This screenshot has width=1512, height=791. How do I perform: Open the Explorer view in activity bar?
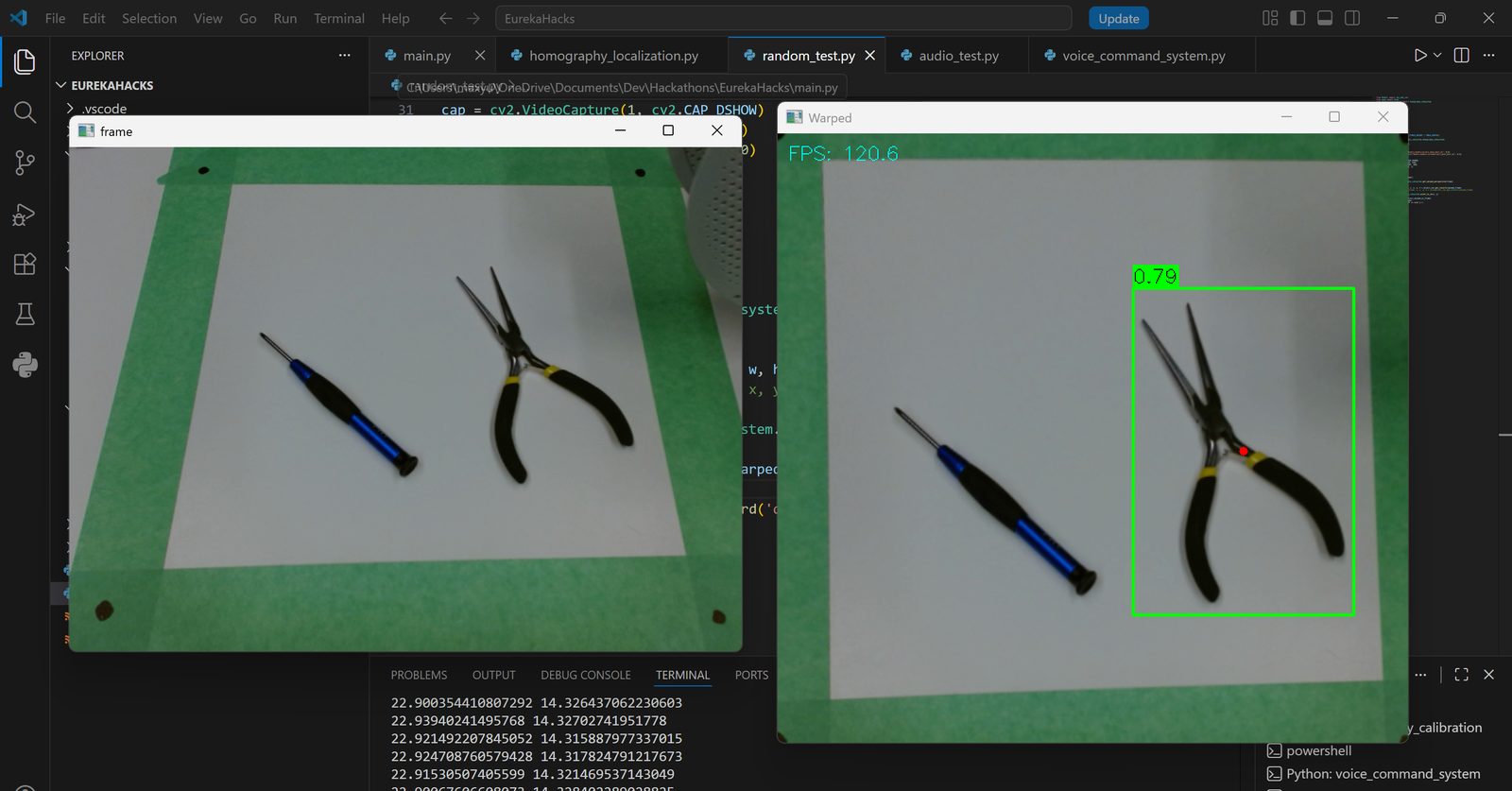(25, 61)
